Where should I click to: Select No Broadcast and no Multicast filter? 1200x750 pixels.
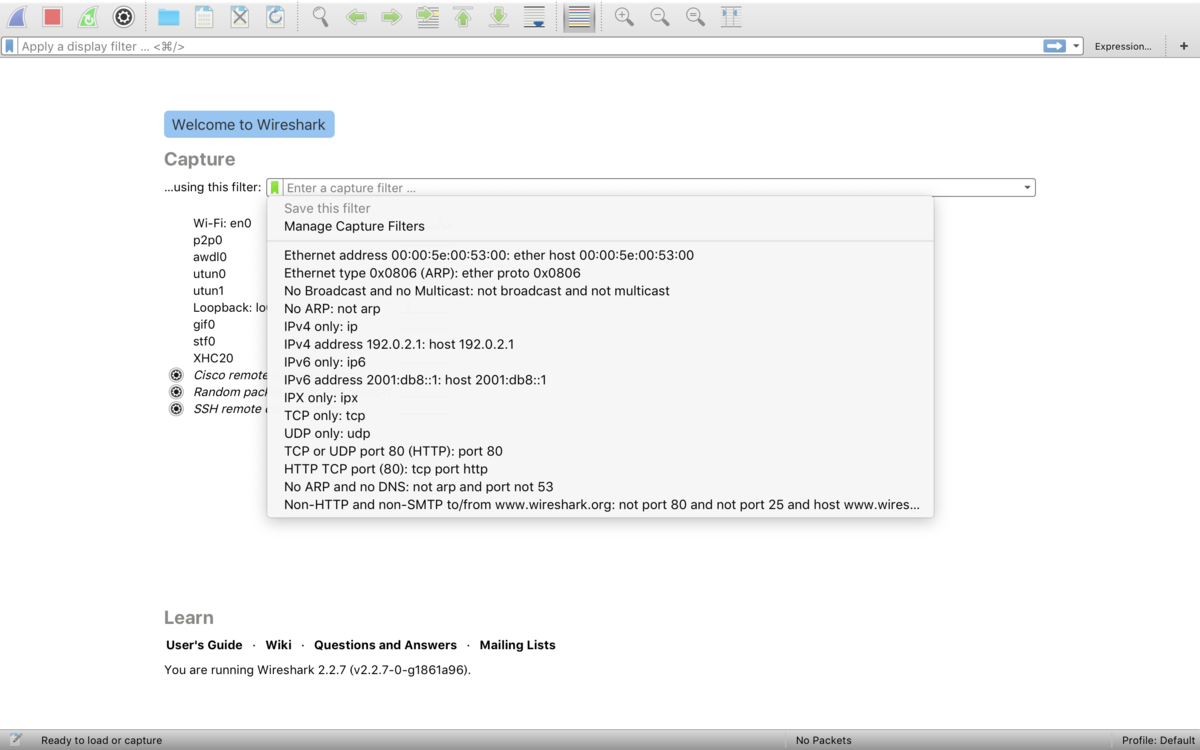point(600,291)
